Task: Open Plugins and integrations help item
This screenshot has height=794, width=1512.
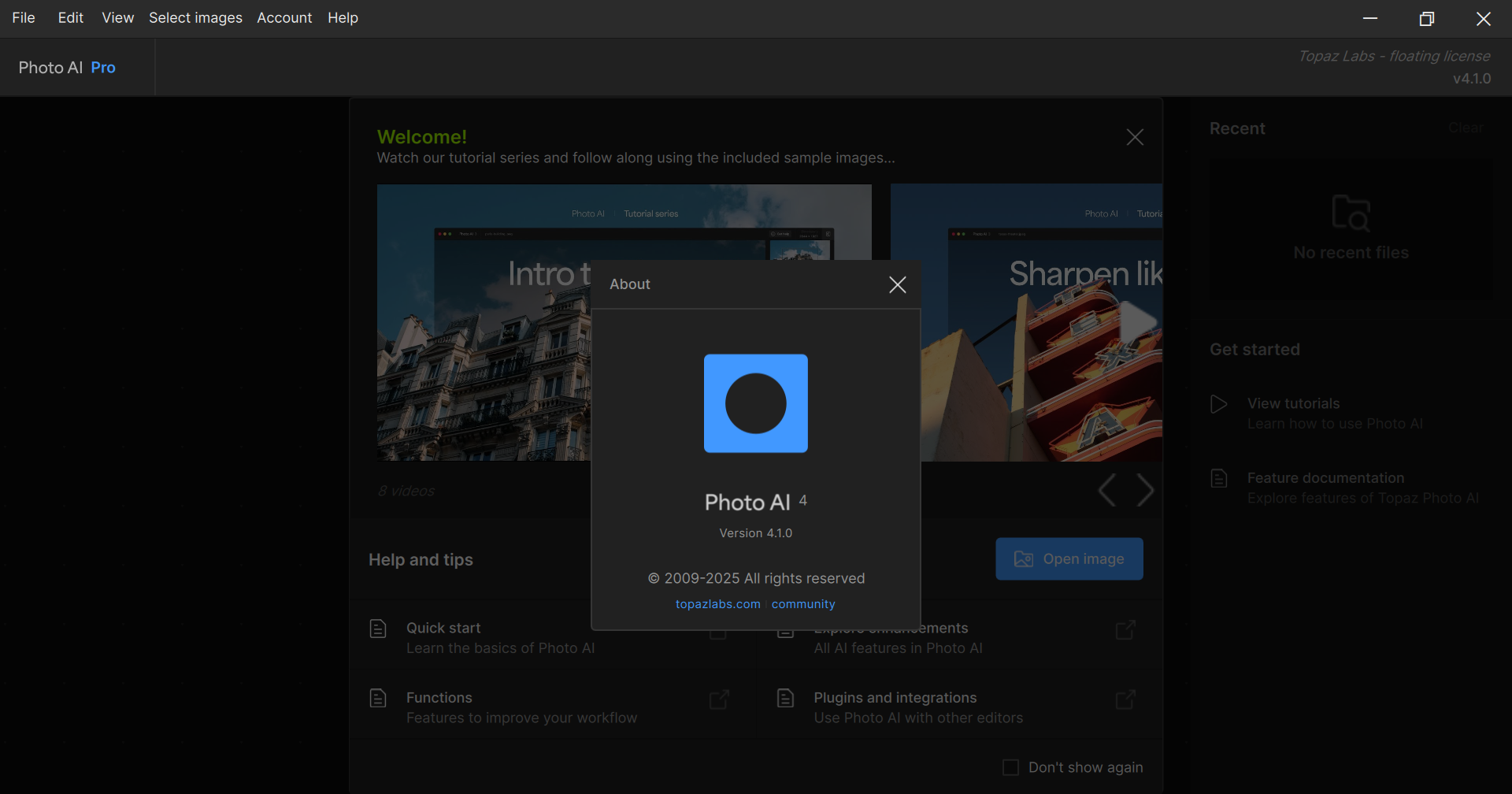Action: pyautogui.click(x=959, y=707)
